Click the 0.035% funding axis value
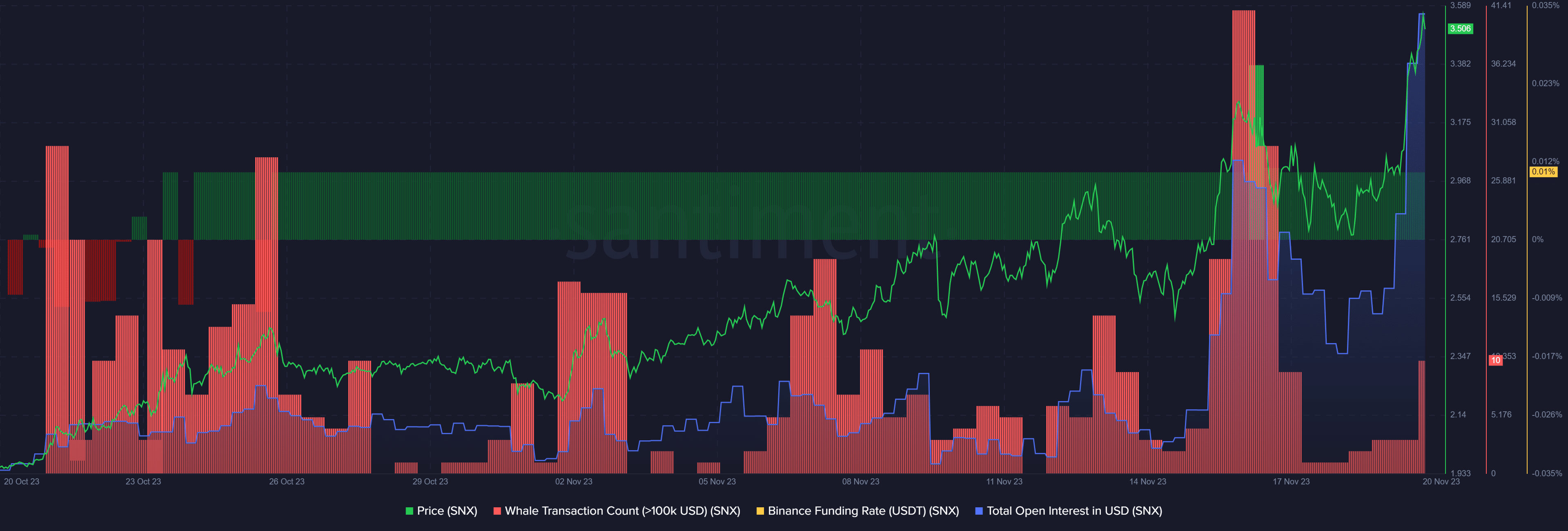Screen dimensions: 1568x531 pos(1546,5)
